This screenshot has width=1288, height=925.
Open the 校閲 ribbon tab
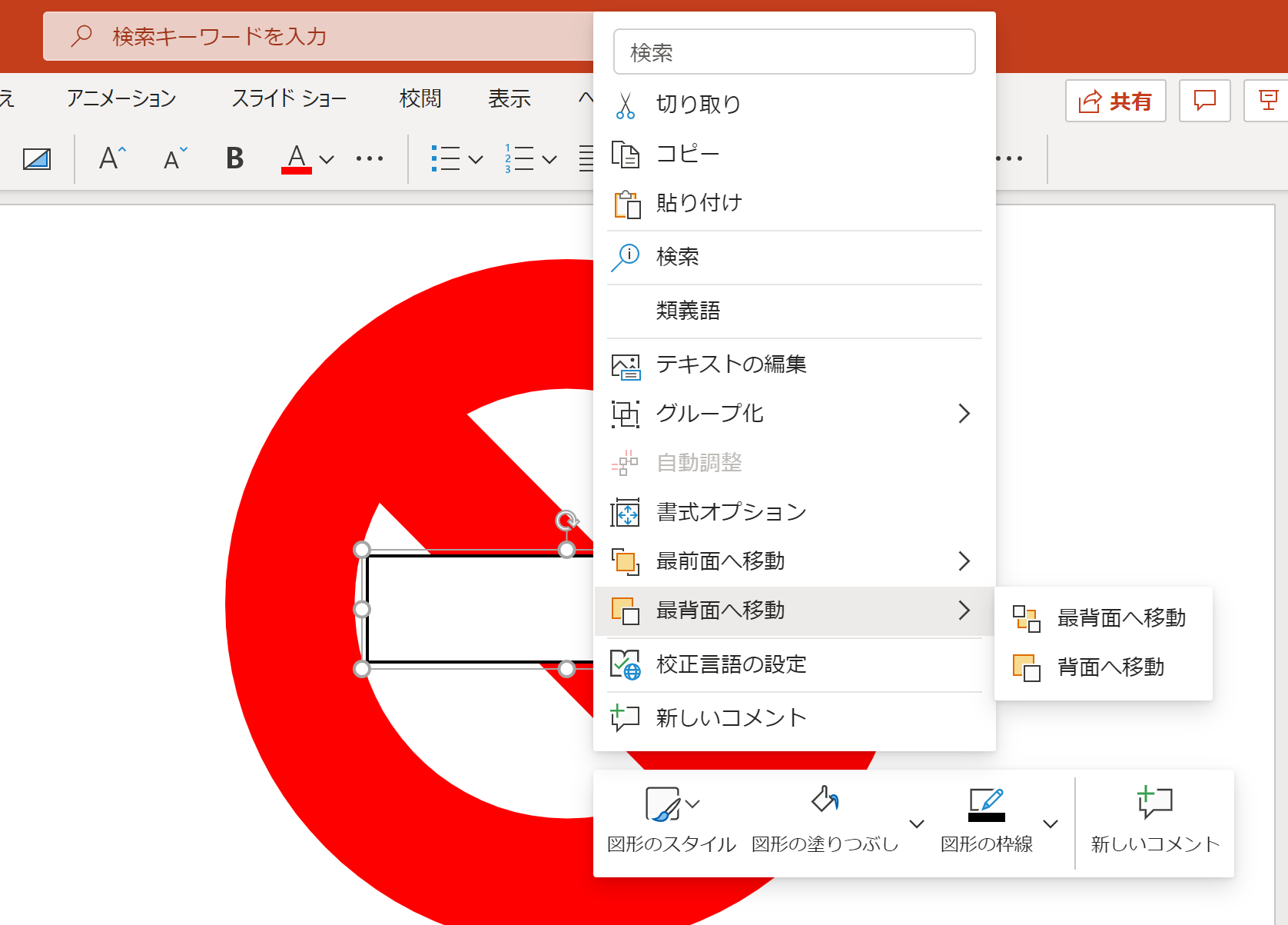(x=420, y=98)
